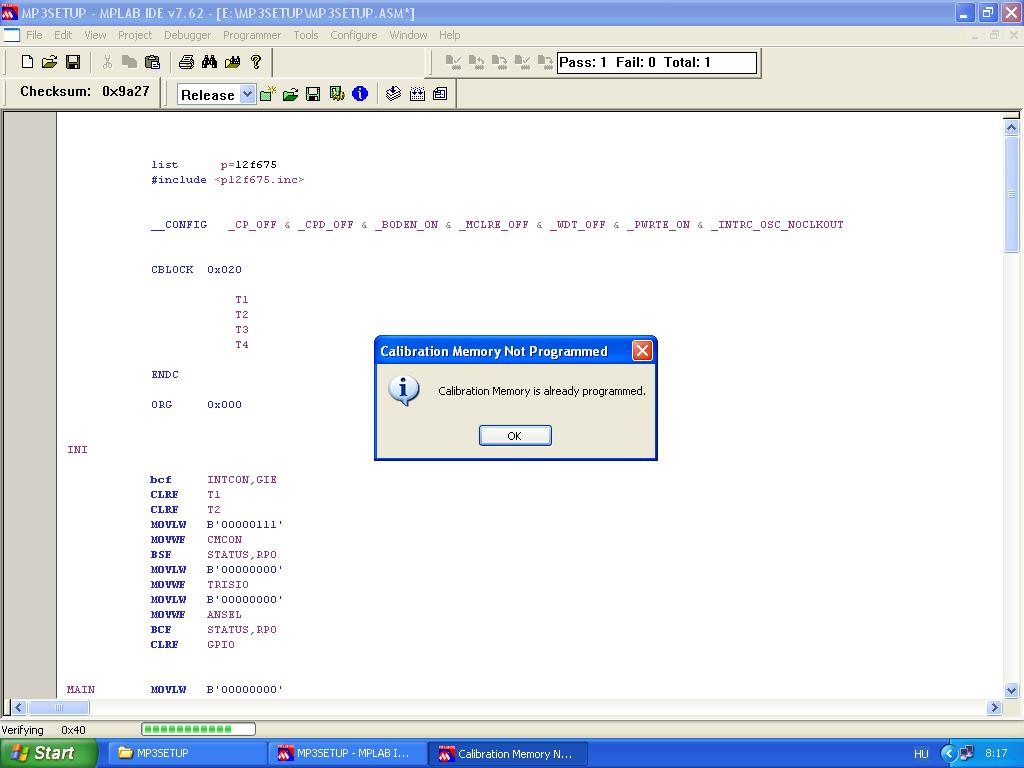The width and height of the screenshot is (1024, 768).
Task: Click the 'MAIN' label in code
Action: (x=81, y=690)
